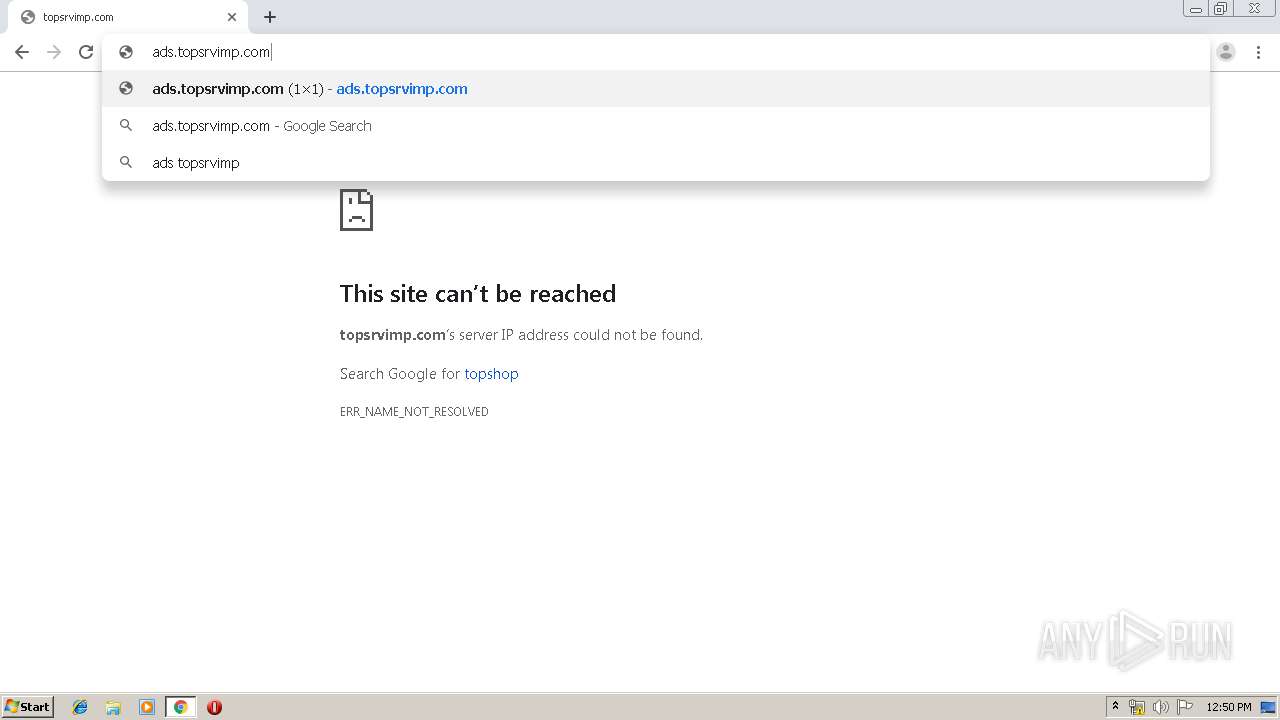Click the 12:50 PM clock

point(1229,707)
